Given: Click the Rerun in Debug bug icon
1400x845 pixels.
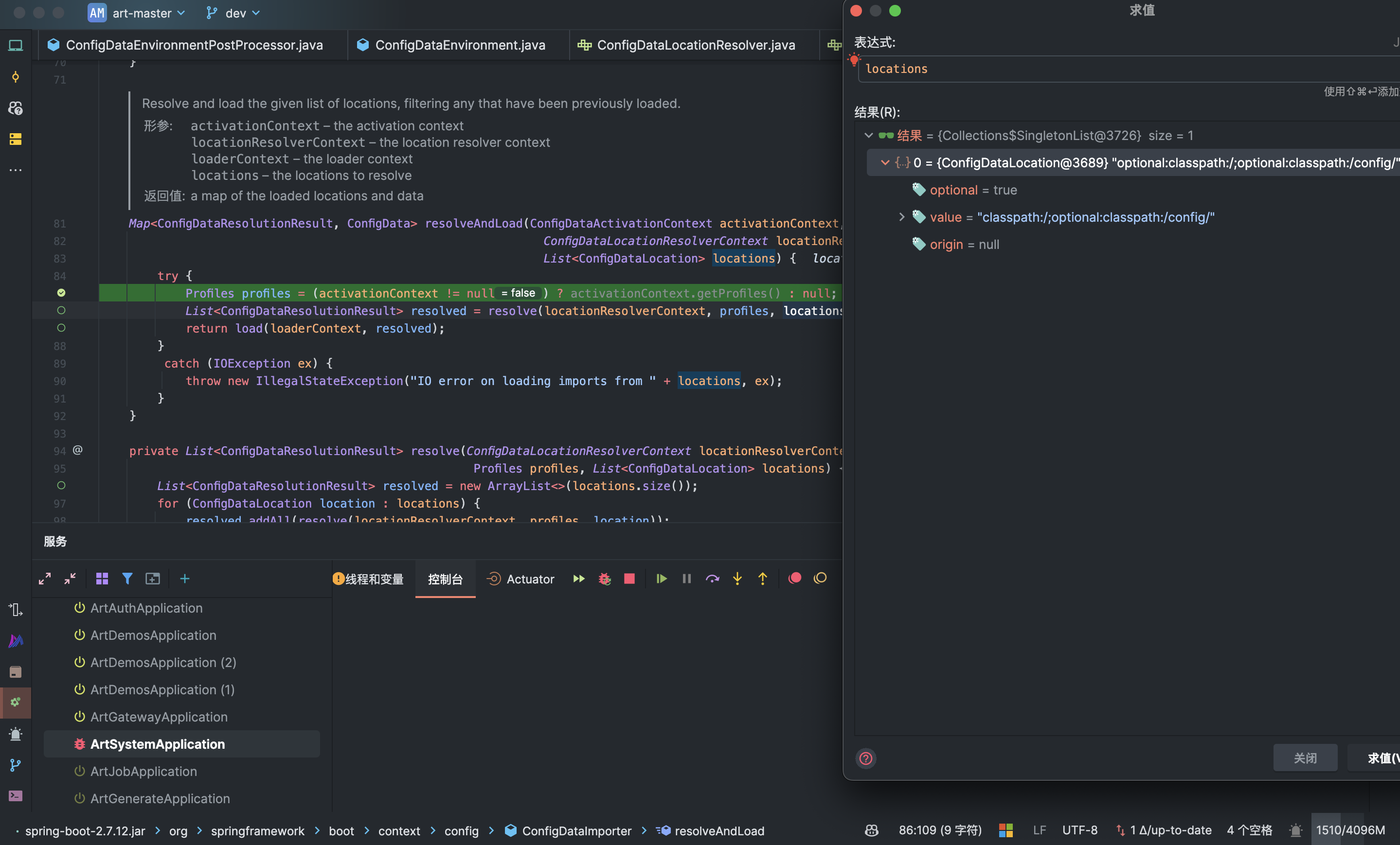Looking at the screenshot, I should [x=604, y=579].
